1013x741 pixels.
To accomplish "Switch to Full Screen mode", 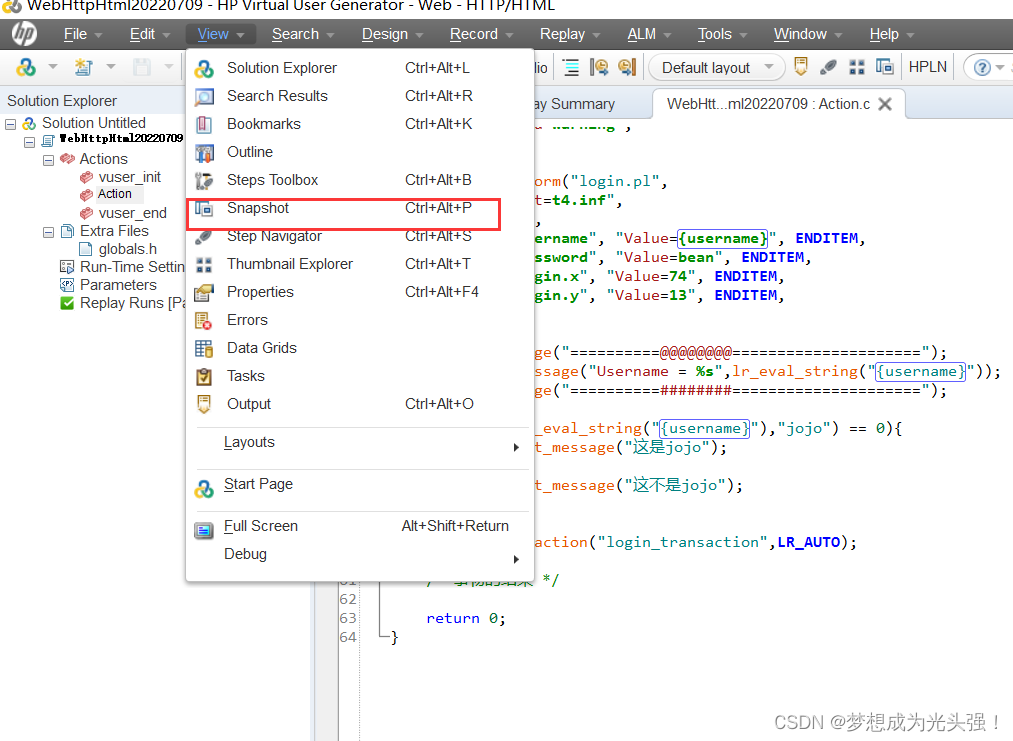I will point(359,527).
